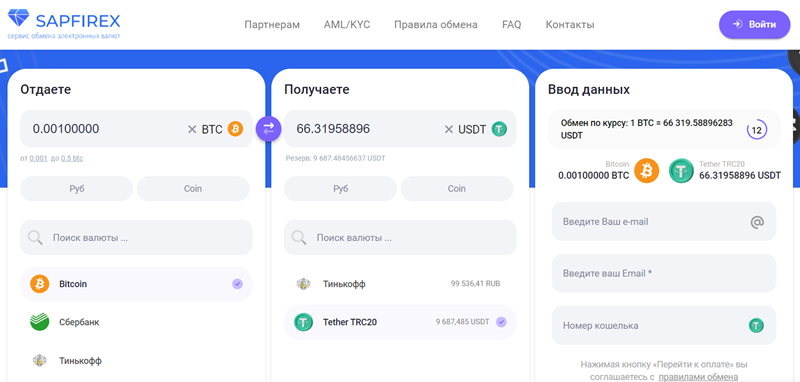
Task: Click Резерв: 9 687.48456637 USDT text
Action: [336, 158]
